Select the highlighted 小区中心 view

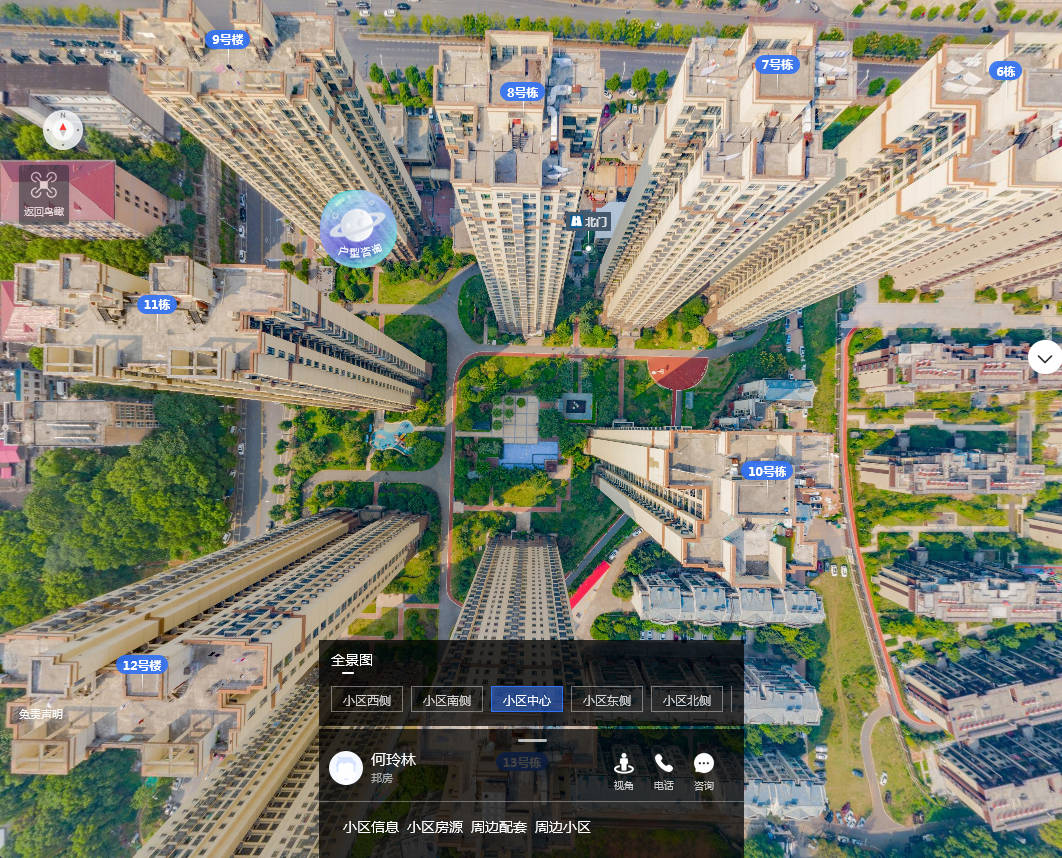[527, 700]
